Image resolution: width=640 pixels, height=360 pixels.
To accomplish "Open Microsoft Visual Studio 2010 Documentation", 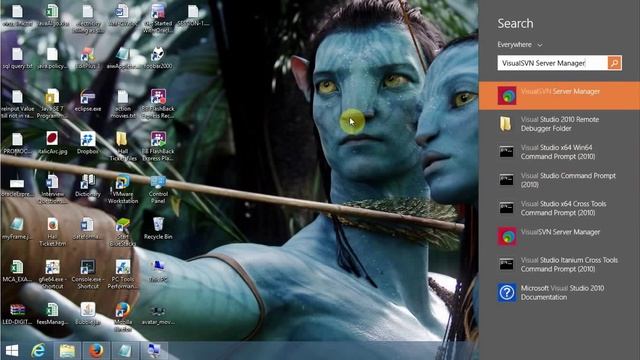I will 559,293.
